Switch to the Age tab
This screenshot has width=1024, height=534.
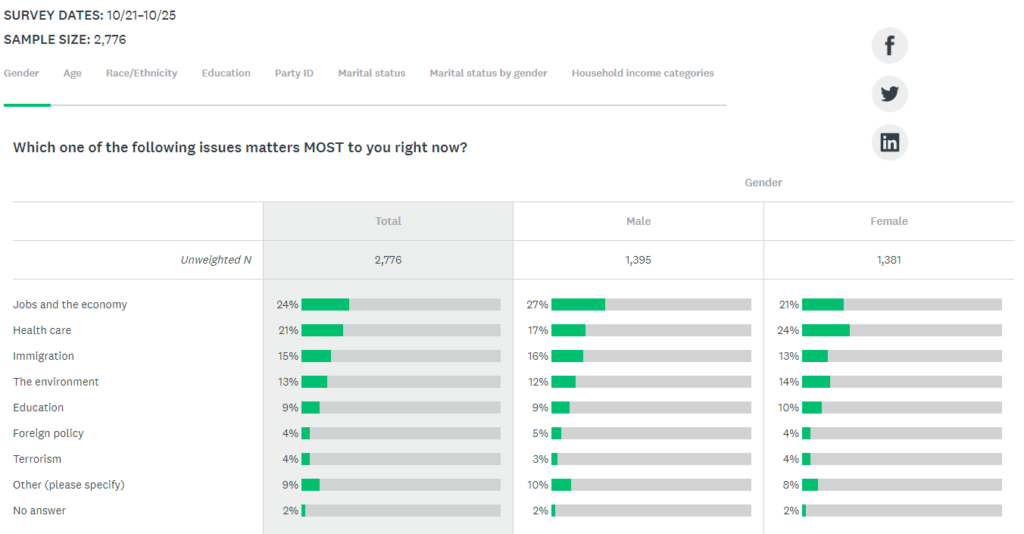coord(72,73)
